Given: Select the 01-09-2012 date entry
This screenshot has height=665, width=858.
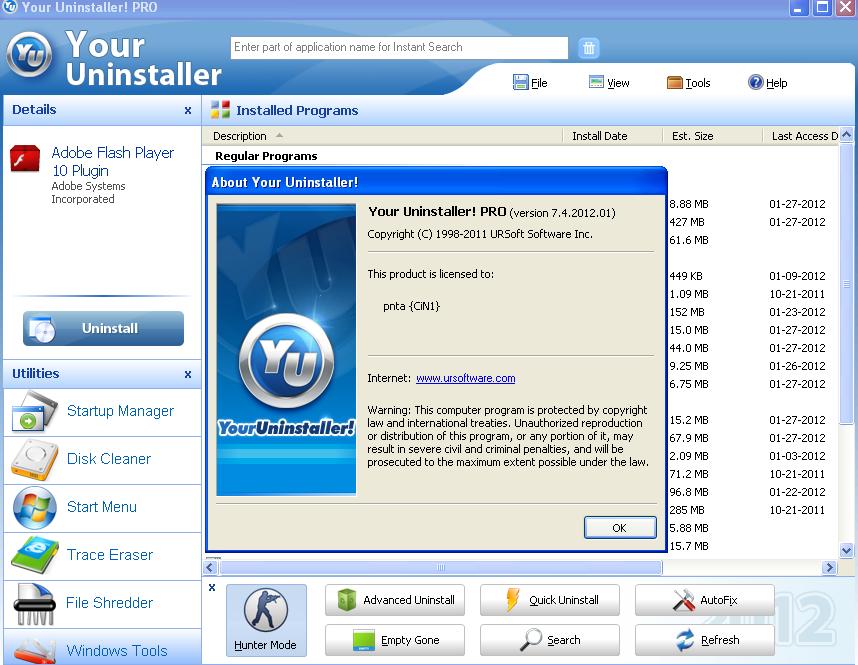Looking at the screenshot, I should pyautogui.click(x=797, y=276).
